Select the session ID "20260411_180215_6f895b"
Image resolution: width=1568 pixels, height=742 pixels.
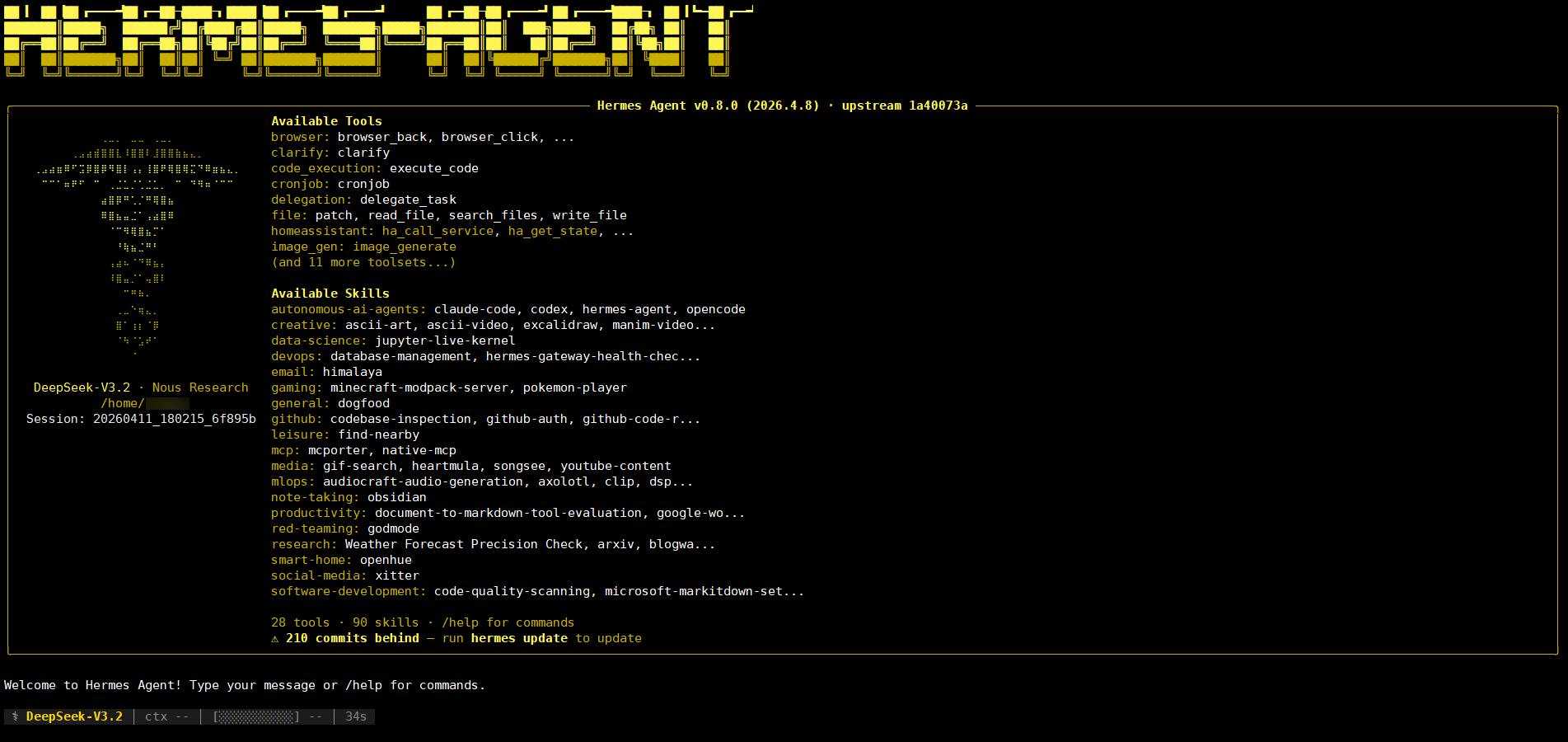(175, 419)
